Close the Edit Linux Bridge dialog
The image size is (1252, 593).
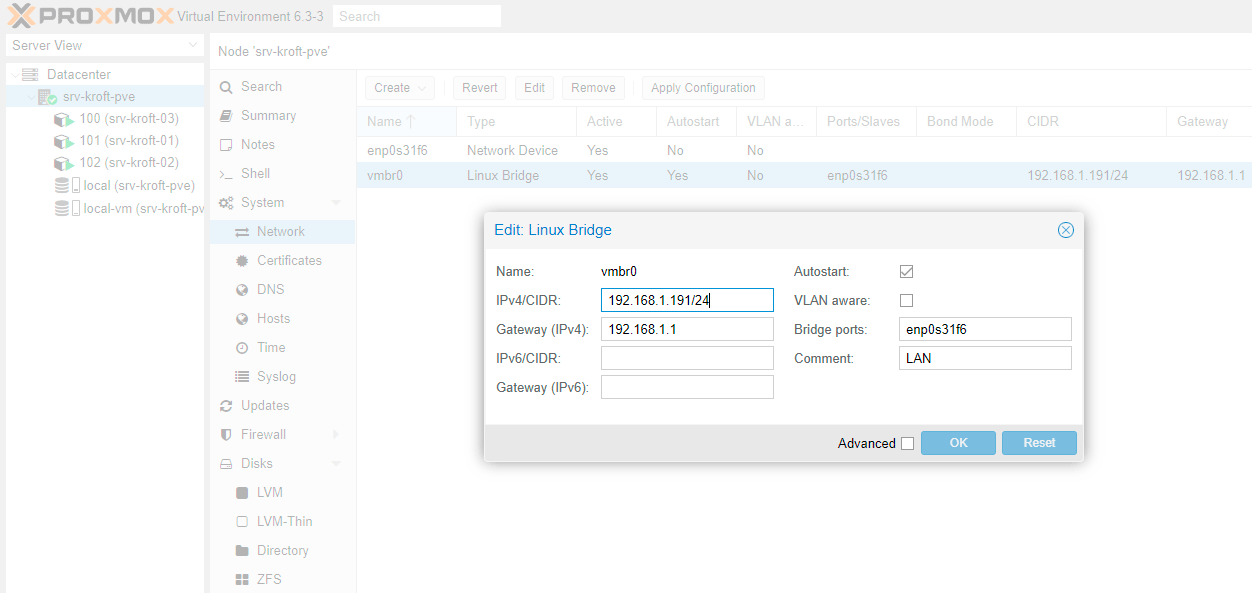[x=1065, y=230]
